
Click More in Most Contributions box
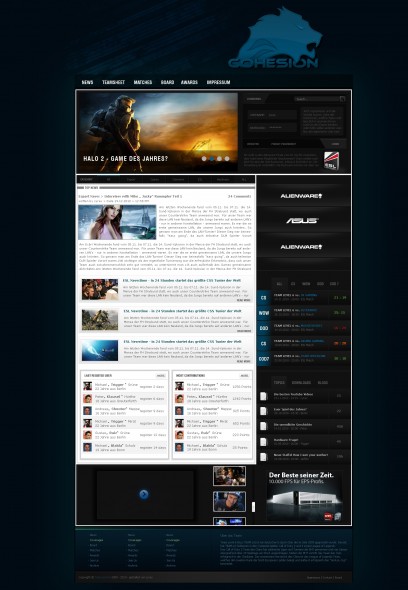click(244, 376)
